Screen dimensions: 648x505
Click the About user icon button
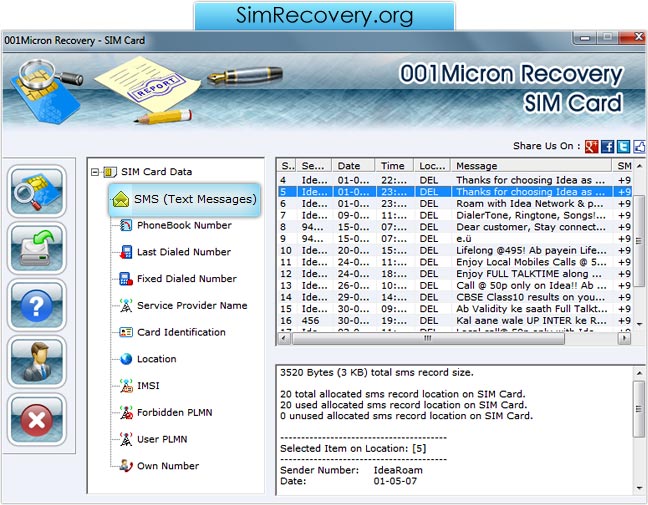pos(37,362)
